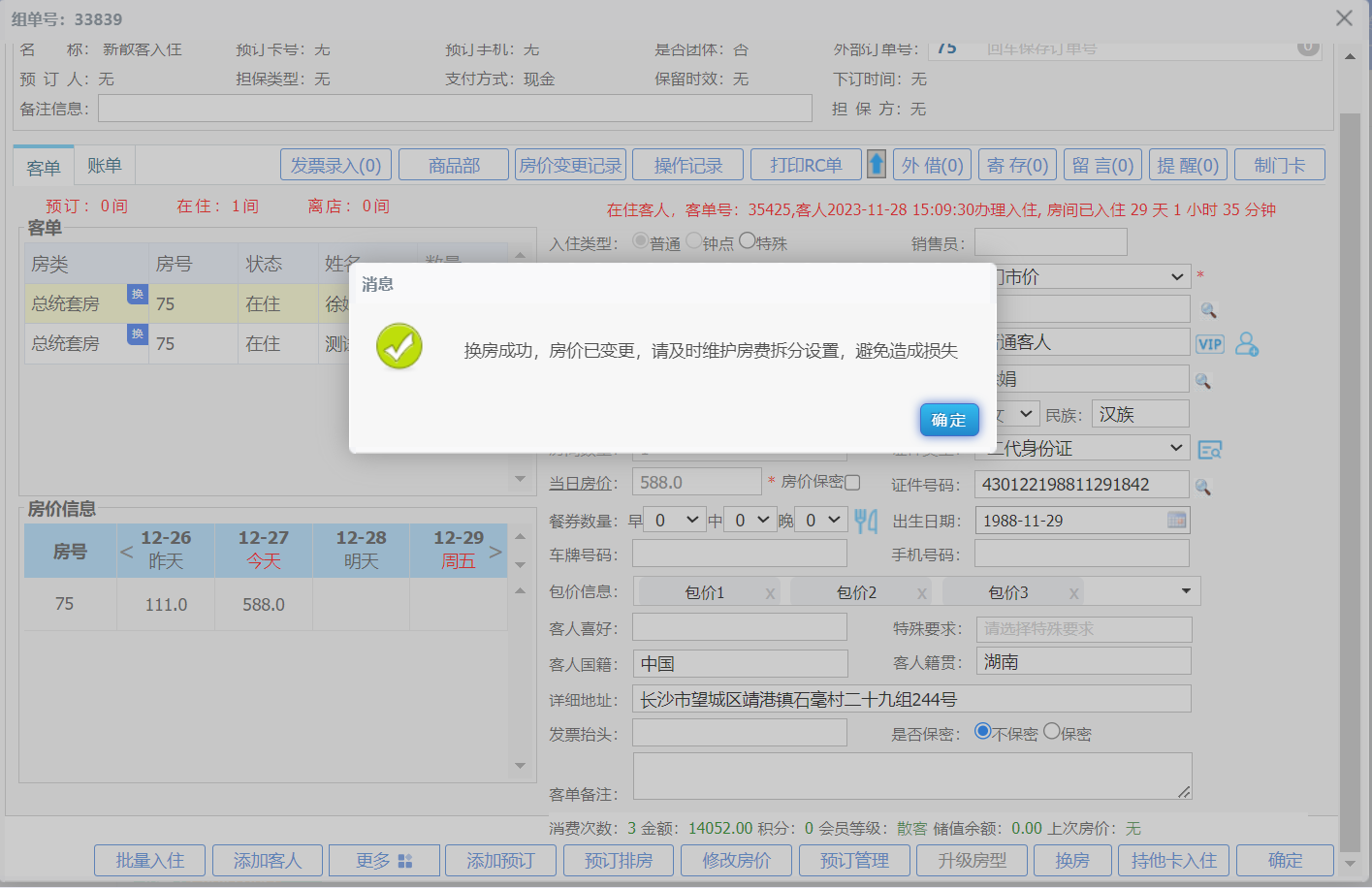The height and width of the screenshot is (888, 1372).
Task: Open 操作记录
Action: pyautogui.click(x=688, y=165)
